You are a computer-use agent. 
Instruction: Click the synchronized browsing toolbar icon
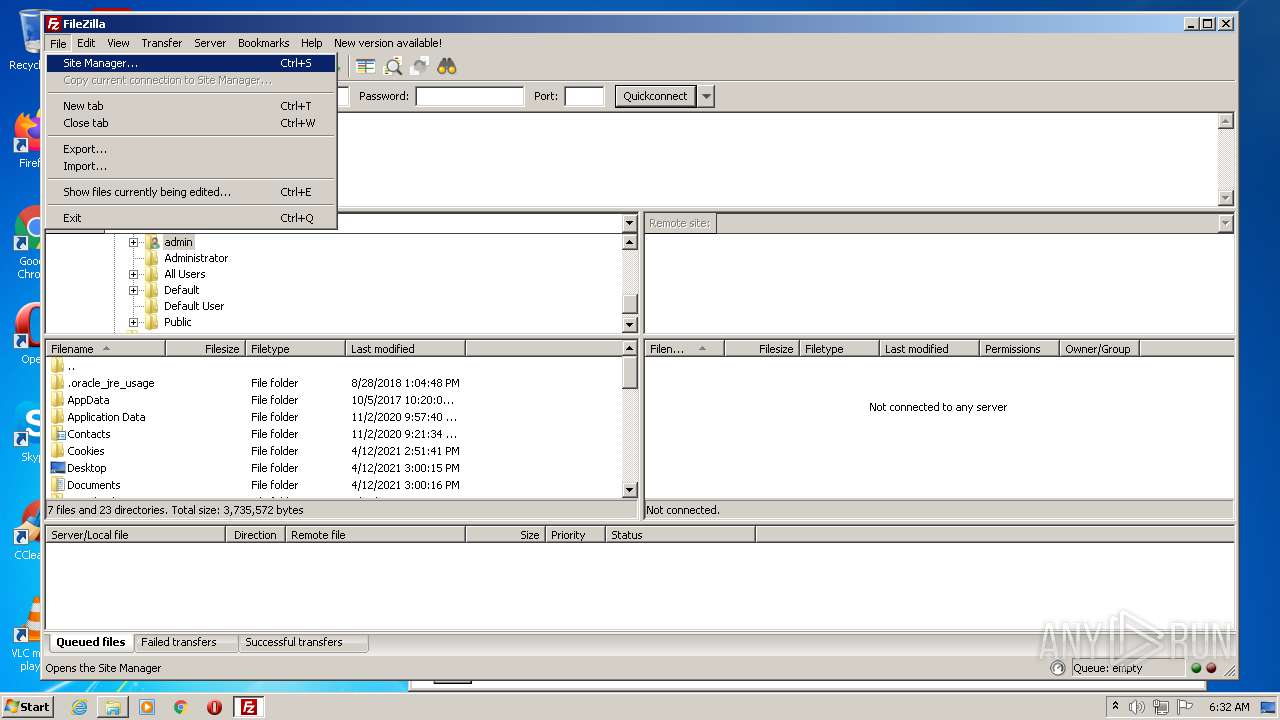[420, 66]
